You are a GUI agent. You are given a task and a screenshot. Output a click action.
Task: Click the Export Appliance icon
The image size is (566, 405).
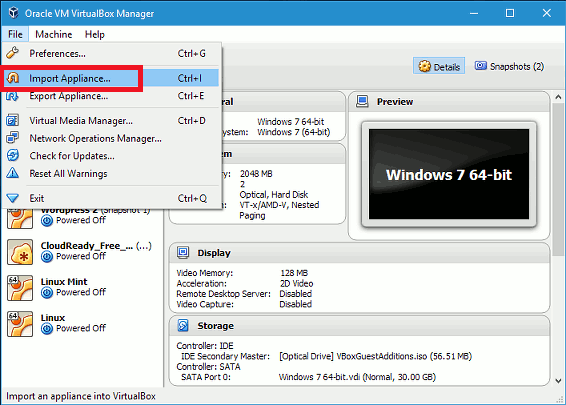click(12, 96)
